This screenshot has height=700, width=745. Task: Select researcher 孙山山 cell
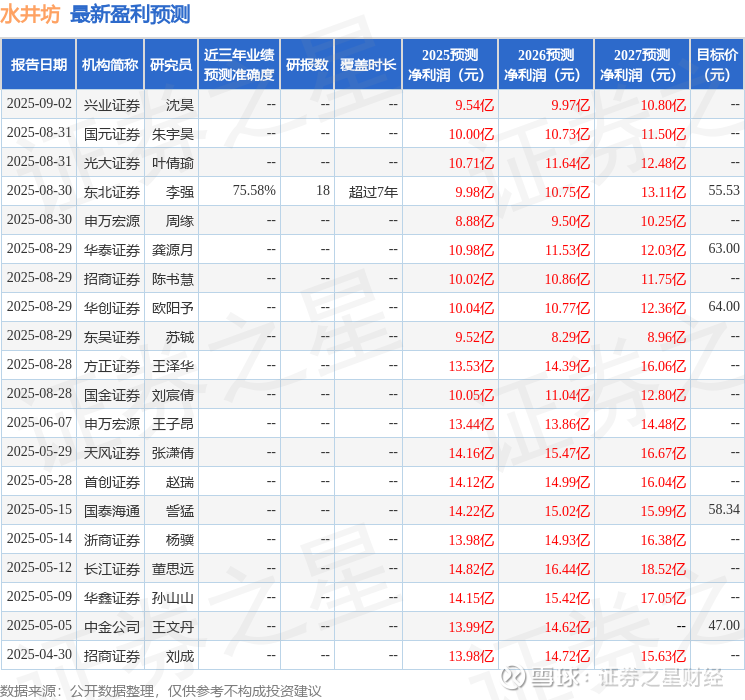pyautogui.click(x=173, y=598)
